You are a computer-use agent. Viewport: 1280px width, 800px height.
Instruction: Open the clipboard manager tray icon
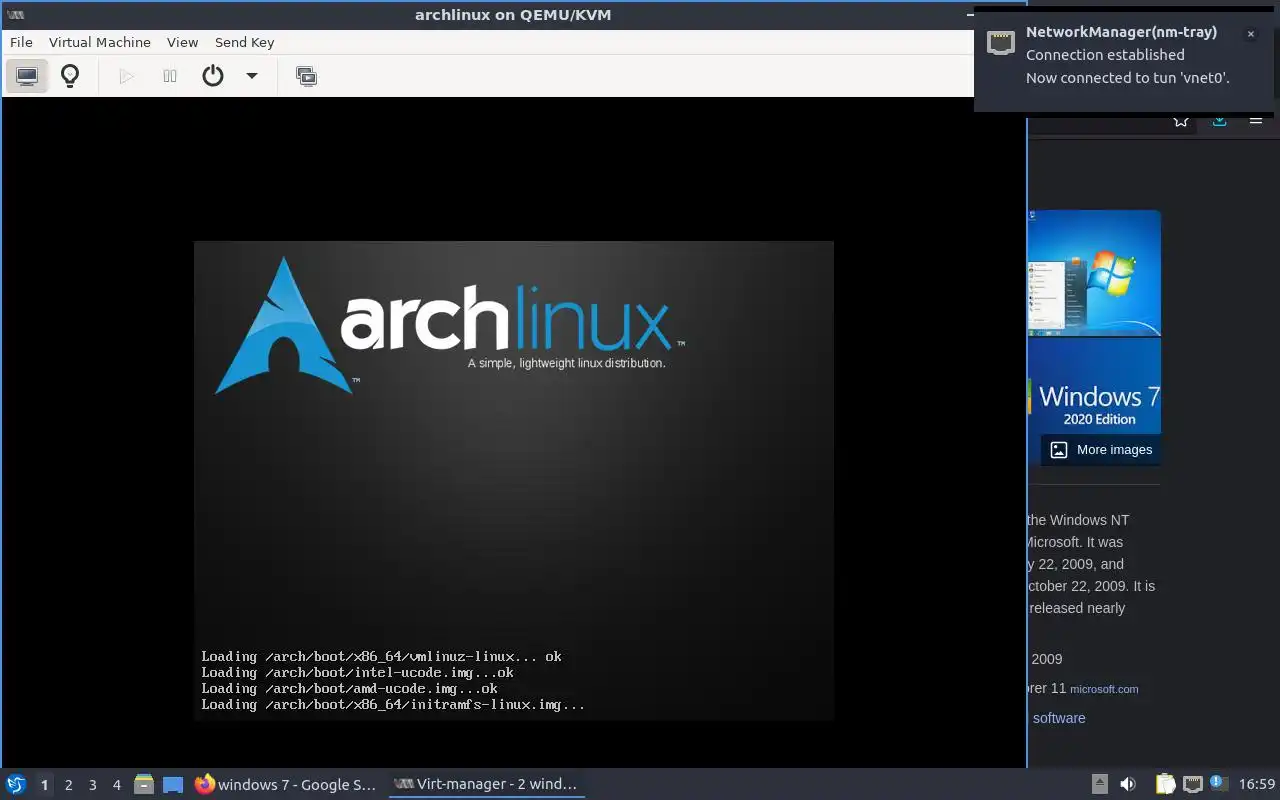[1165, 784]
